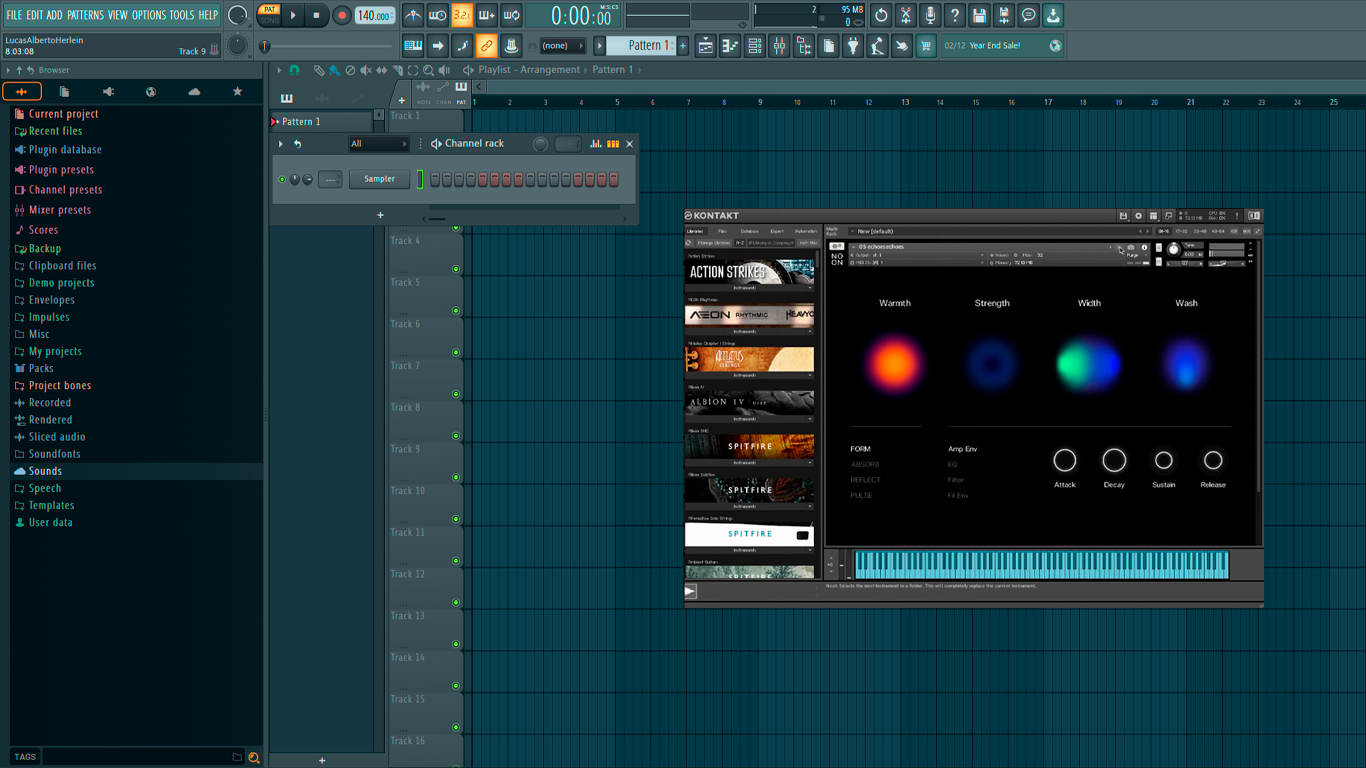1366x768 pixels.
Task: Click the metronome icon in the top toolbar
Action: [413, 15]
